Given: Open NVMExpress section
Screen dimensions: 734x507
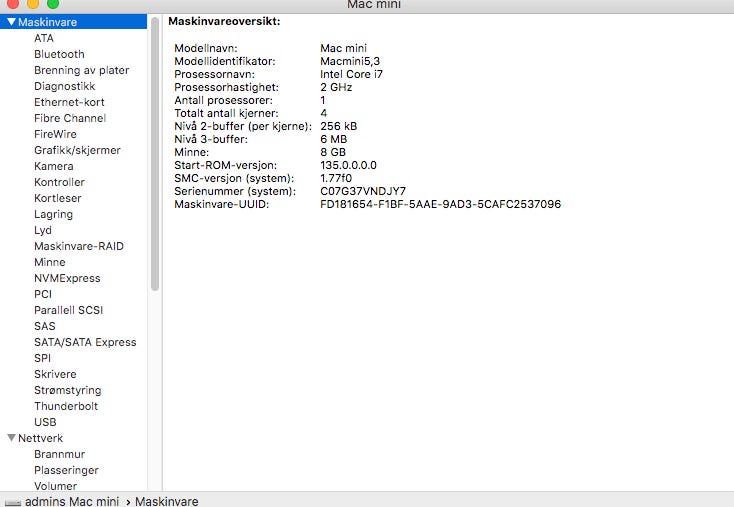Looking at the screenshot, I should [67, 278].
